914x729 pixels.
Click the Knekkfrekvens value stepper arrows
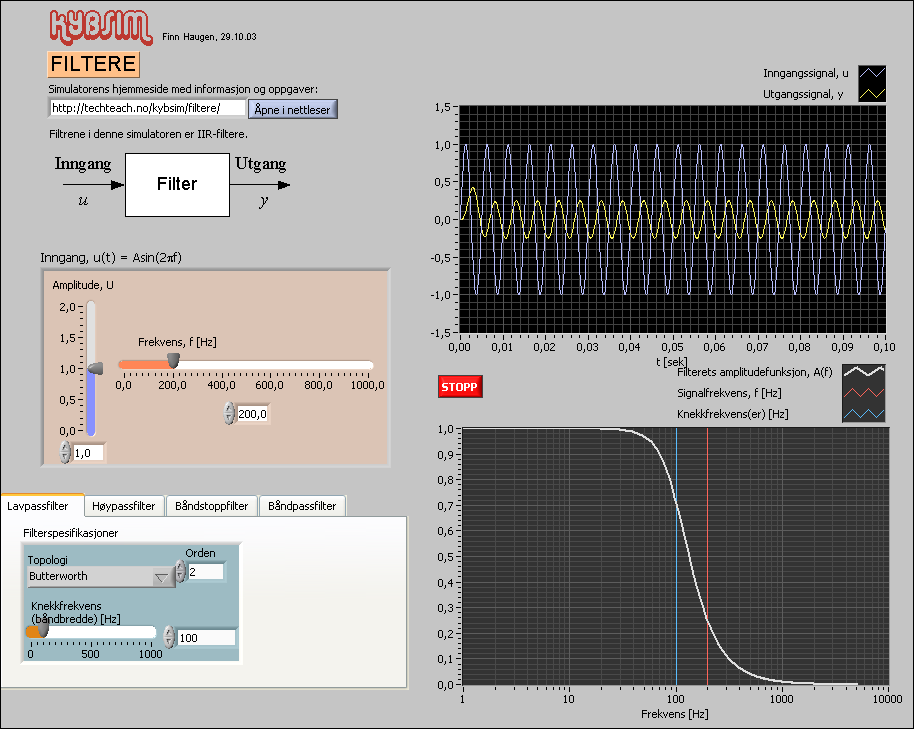click(170, 637)
